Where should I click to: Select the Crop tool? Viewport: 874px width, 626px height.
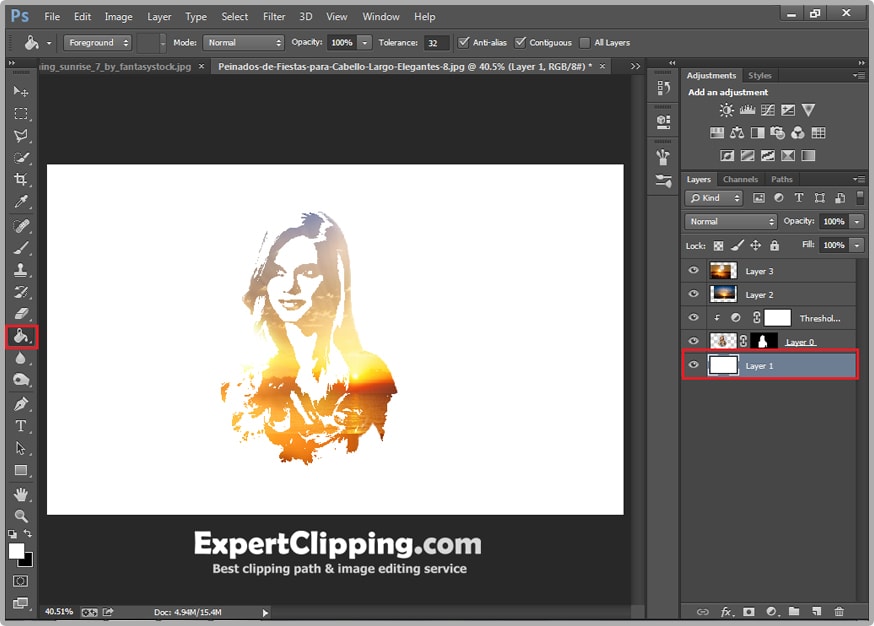(21, 180)
